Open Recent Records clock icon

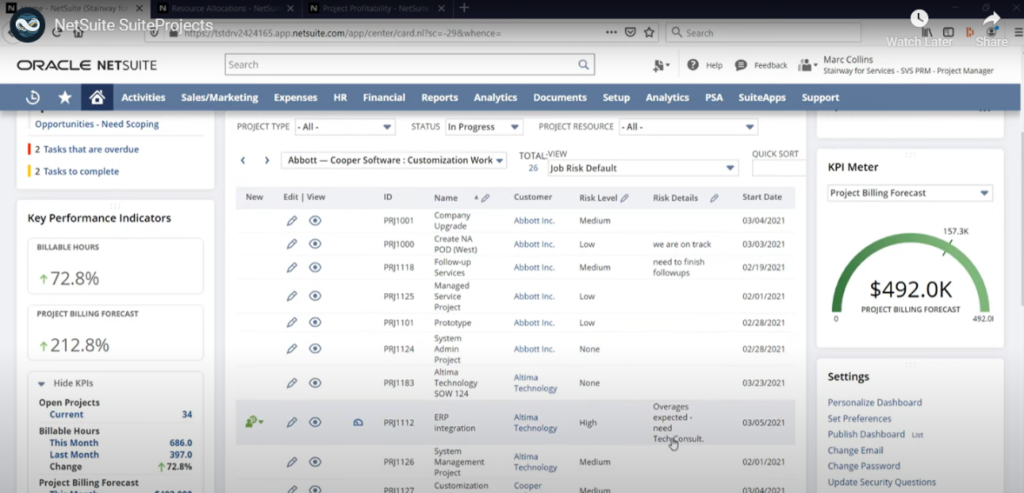pos(33,97)
